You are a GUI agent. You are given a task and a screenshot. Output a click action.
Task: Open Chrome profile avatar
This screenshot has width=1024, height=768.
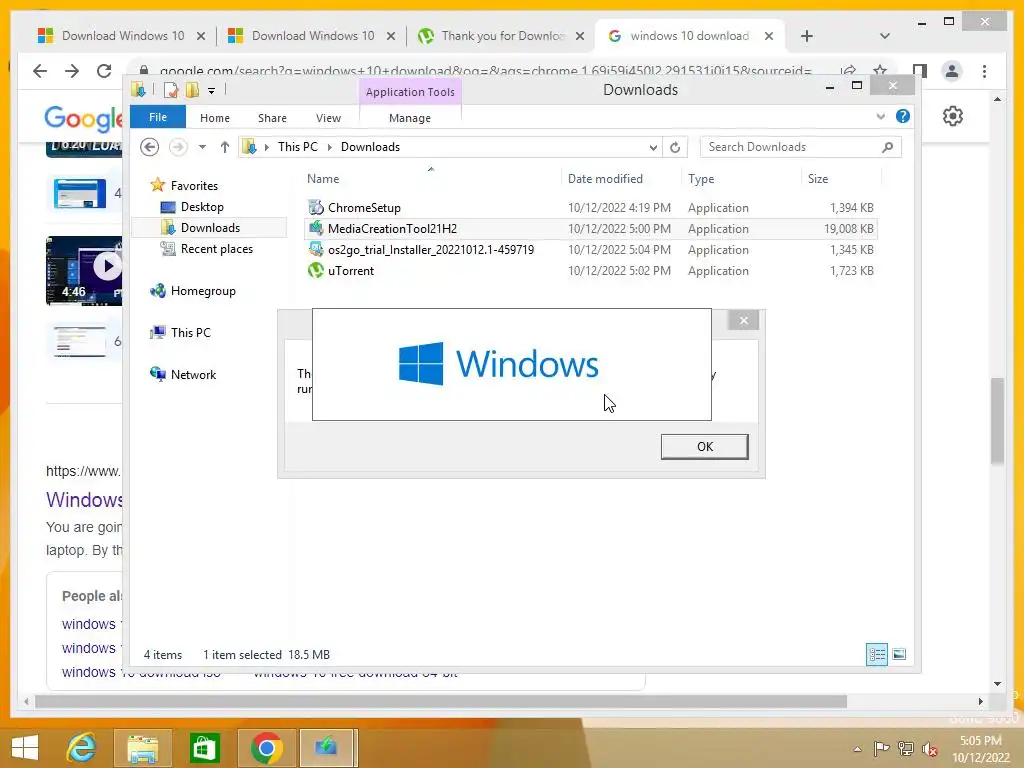pyautogui.click(x=952, y=71)
